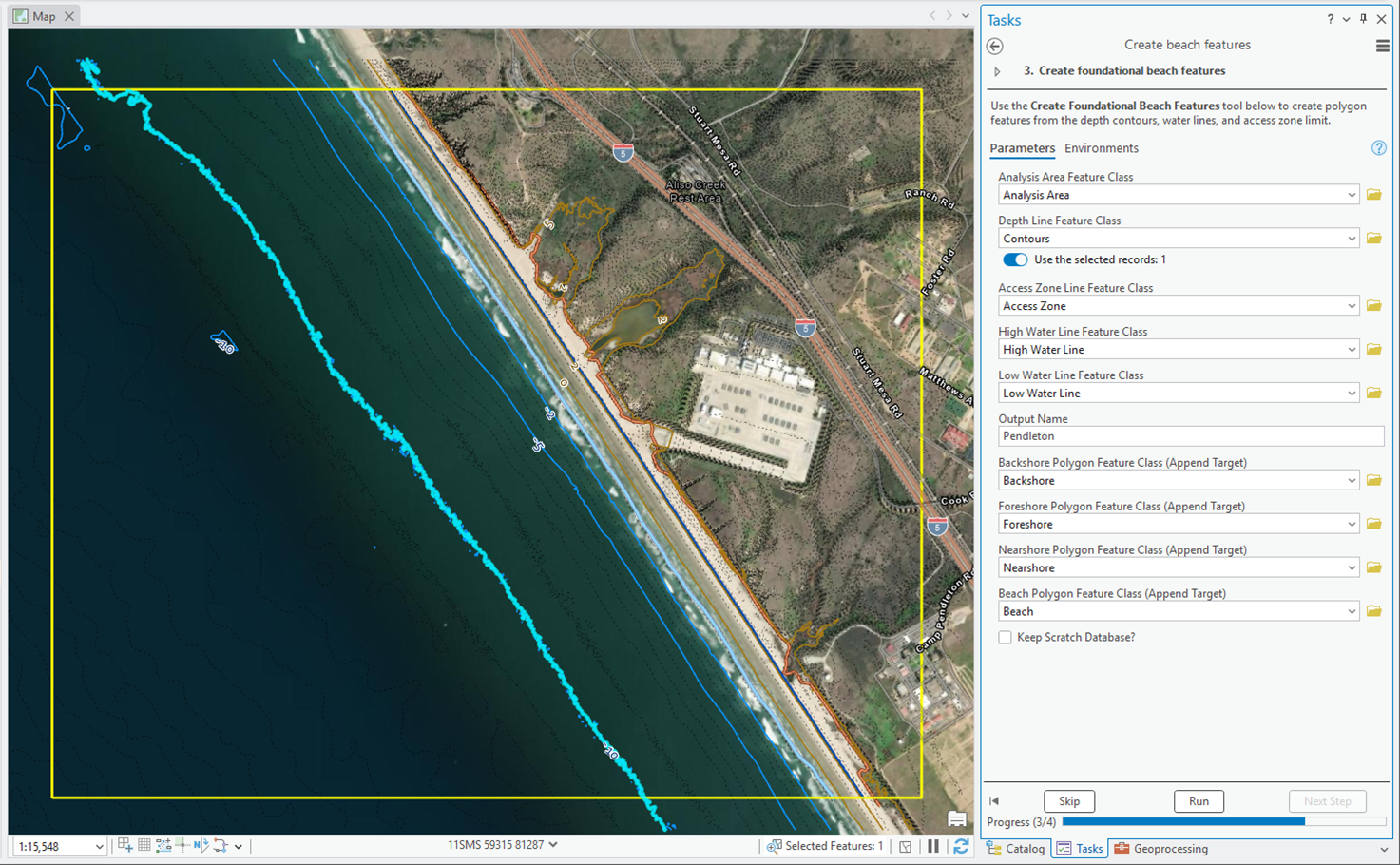This screenshot has height=865, width=1400.
Task: Browse for the Backshore polygon folder
Action: tap(1373, 481)
